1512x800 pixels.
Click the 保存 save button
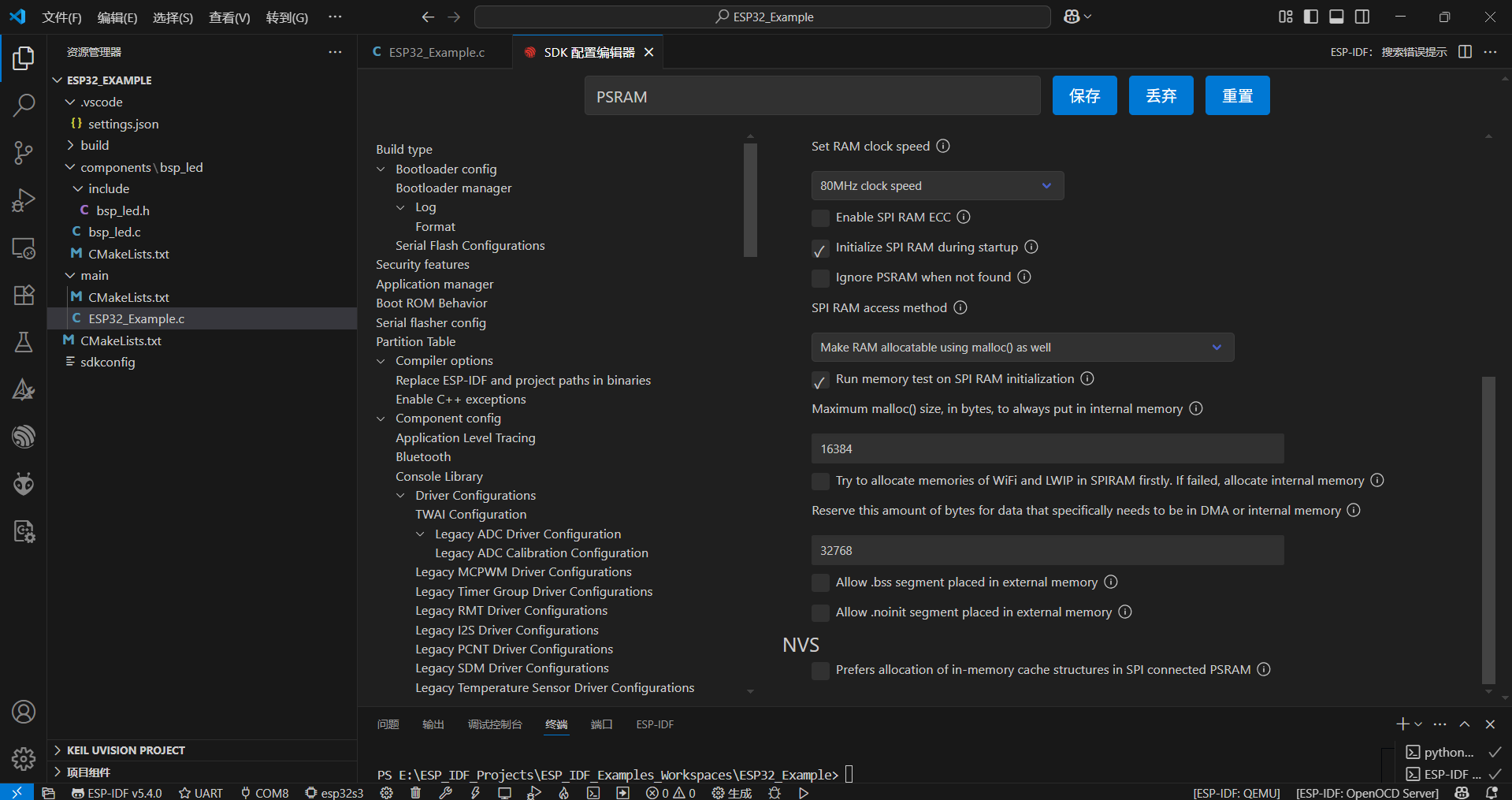click(1085, 95)
